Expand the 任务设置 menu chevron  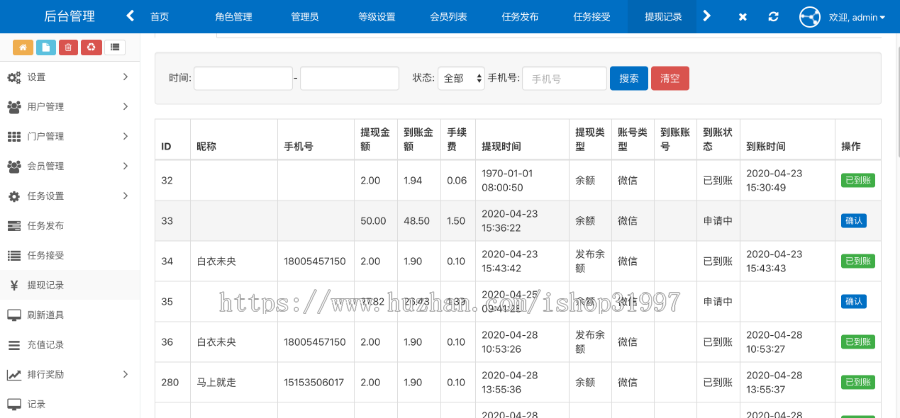pos(126,196)
